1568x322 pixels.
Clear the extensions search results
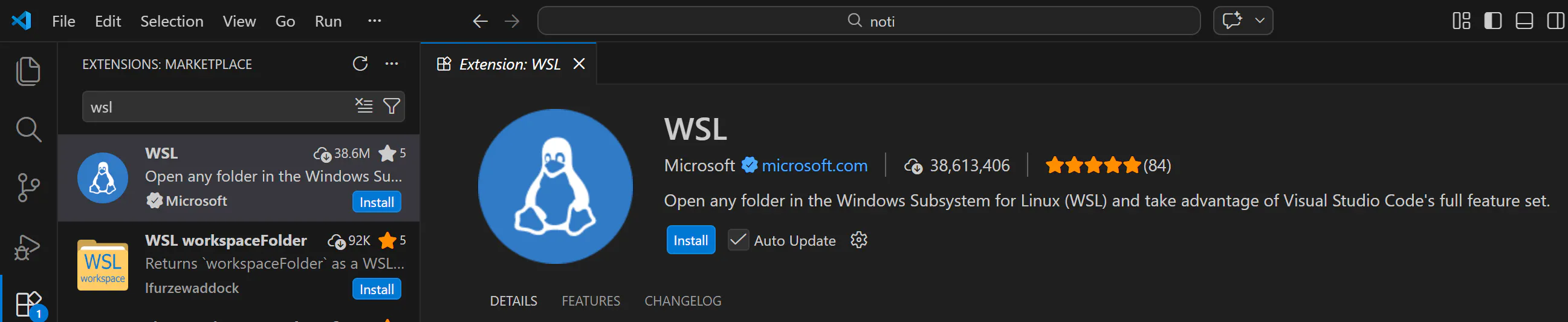364,106
